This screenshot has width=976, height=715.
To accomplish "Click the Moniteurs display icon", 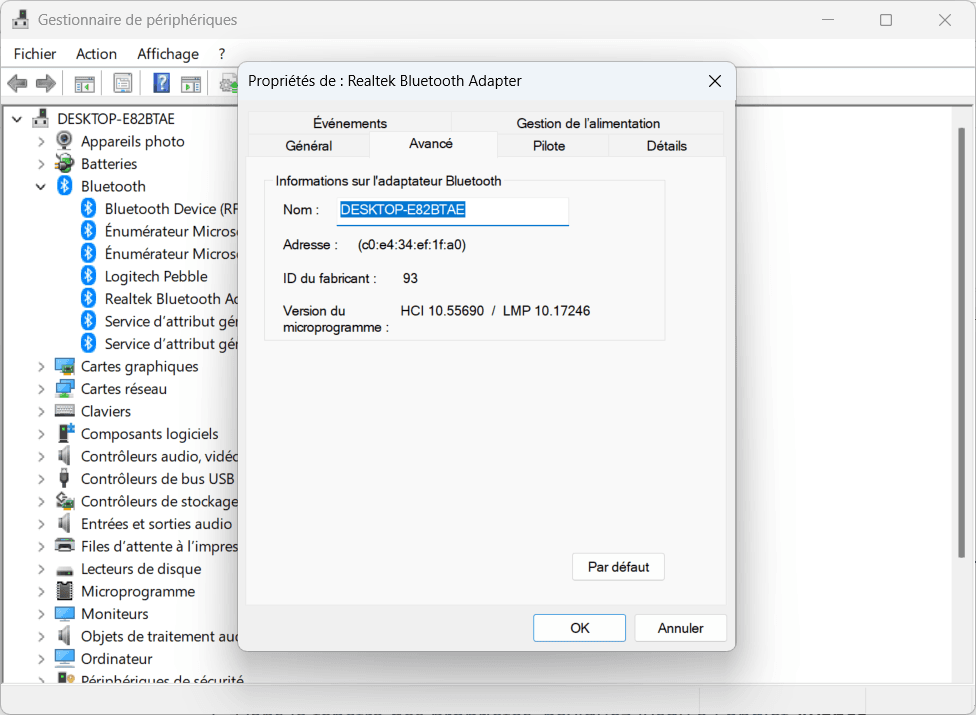I will pos(65,613).
